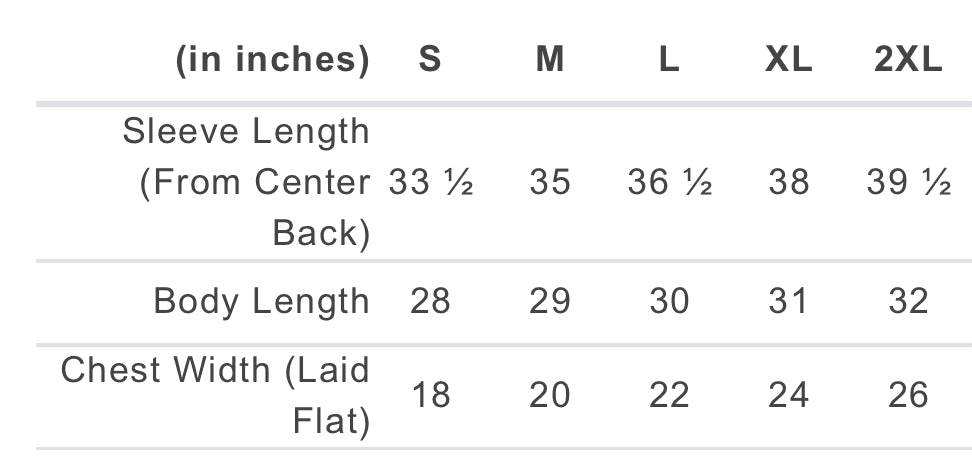Select chest width value 22
Viewport: 972px width, 462px height.
click(x=669, y=396)
